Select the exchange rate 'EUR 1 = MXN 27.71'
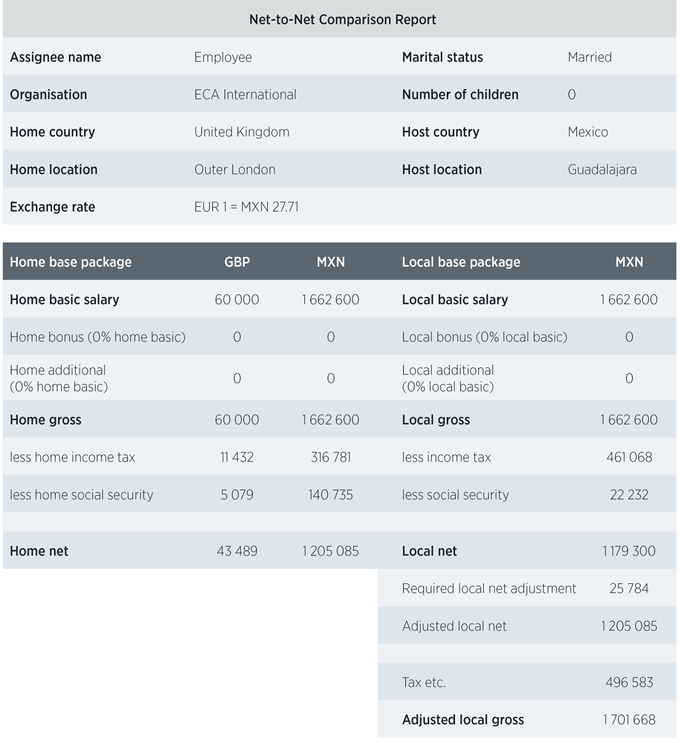680x743 pixels. 248,207
